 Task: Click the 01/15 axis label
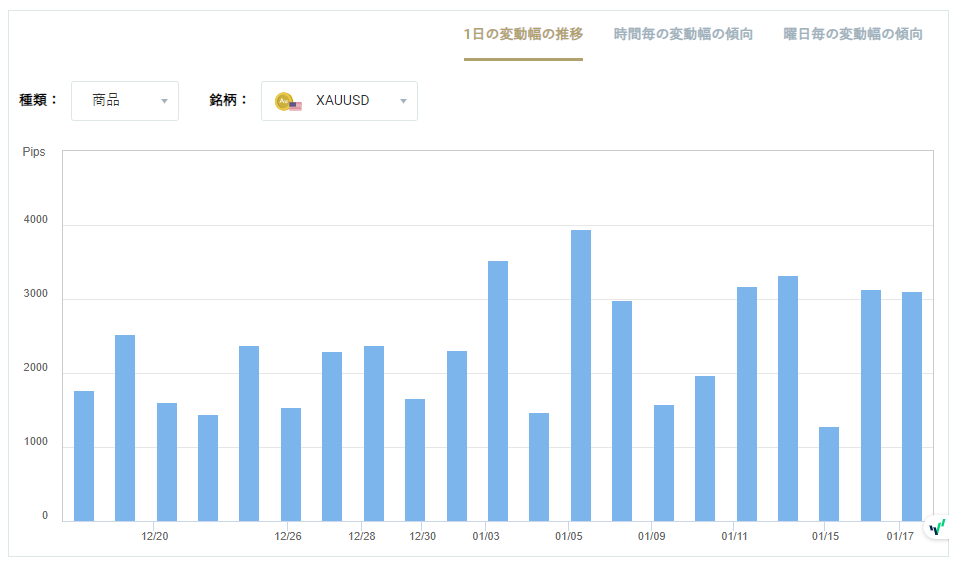click(825, 536)
